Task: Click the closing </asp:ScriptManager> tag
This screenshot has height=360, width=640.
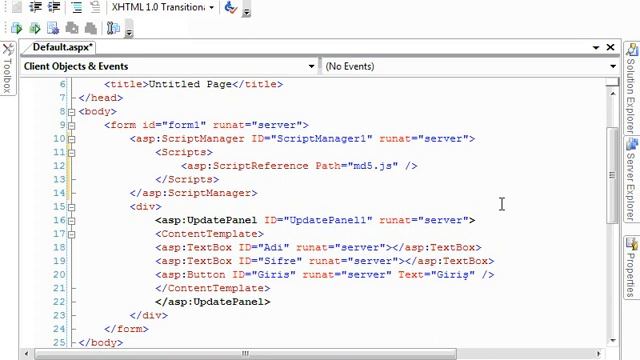Action: [193, 193]
